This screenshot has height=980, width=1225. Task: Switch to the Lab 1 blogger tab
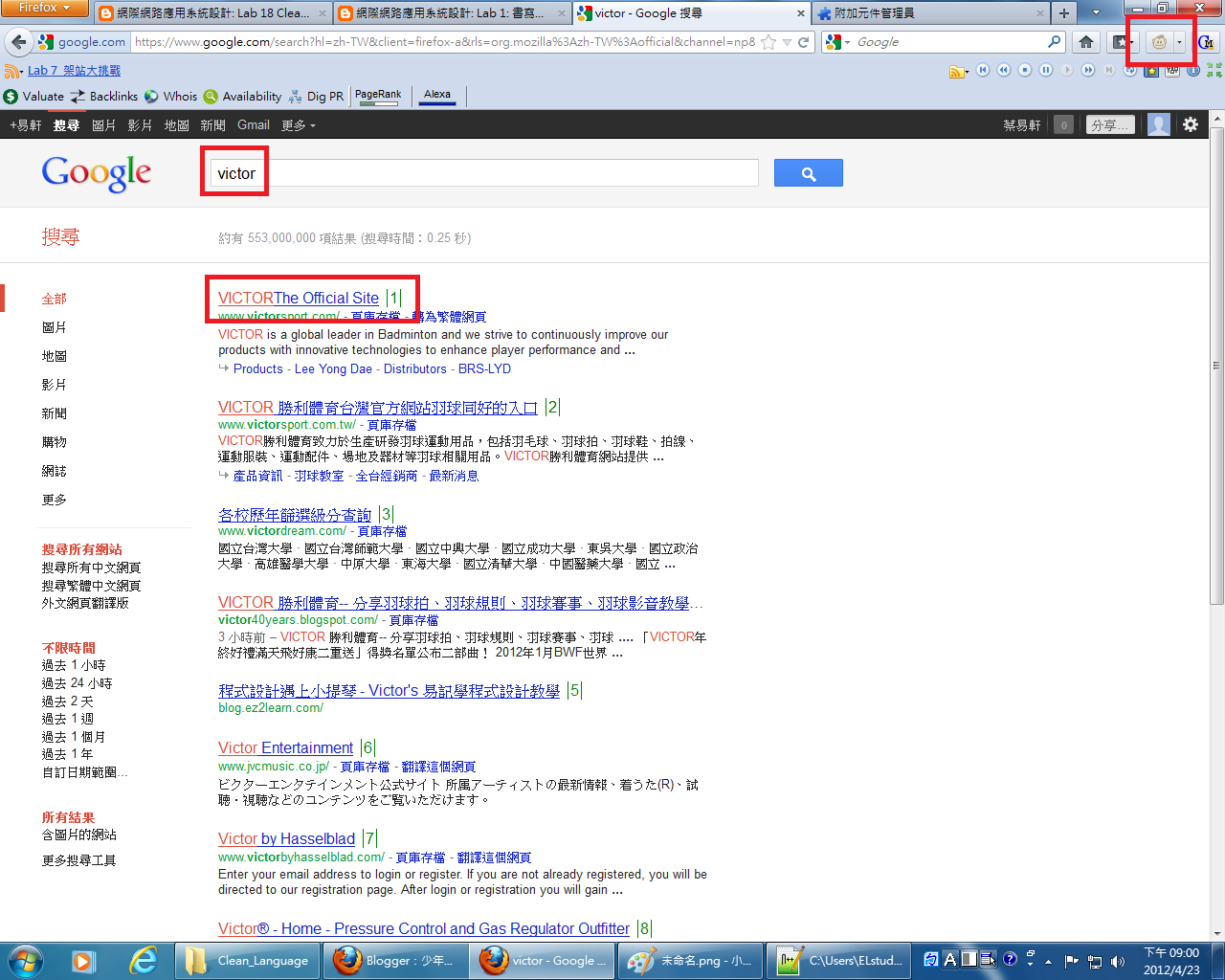[452, 13]
